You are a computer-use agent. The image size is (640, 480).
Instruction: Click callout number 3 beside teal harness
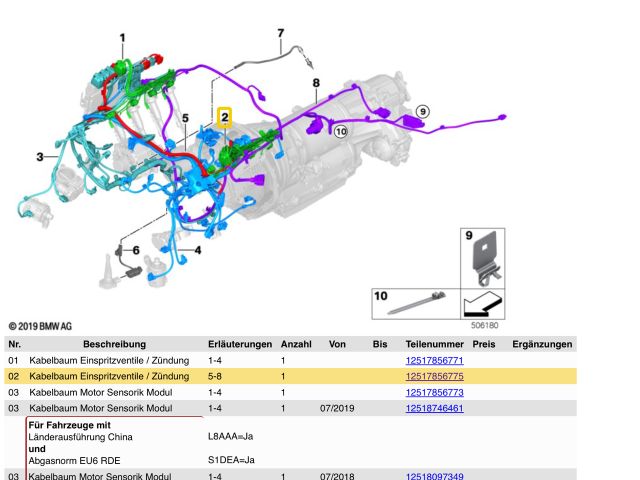pyautogui.click(x=40, y=157)
